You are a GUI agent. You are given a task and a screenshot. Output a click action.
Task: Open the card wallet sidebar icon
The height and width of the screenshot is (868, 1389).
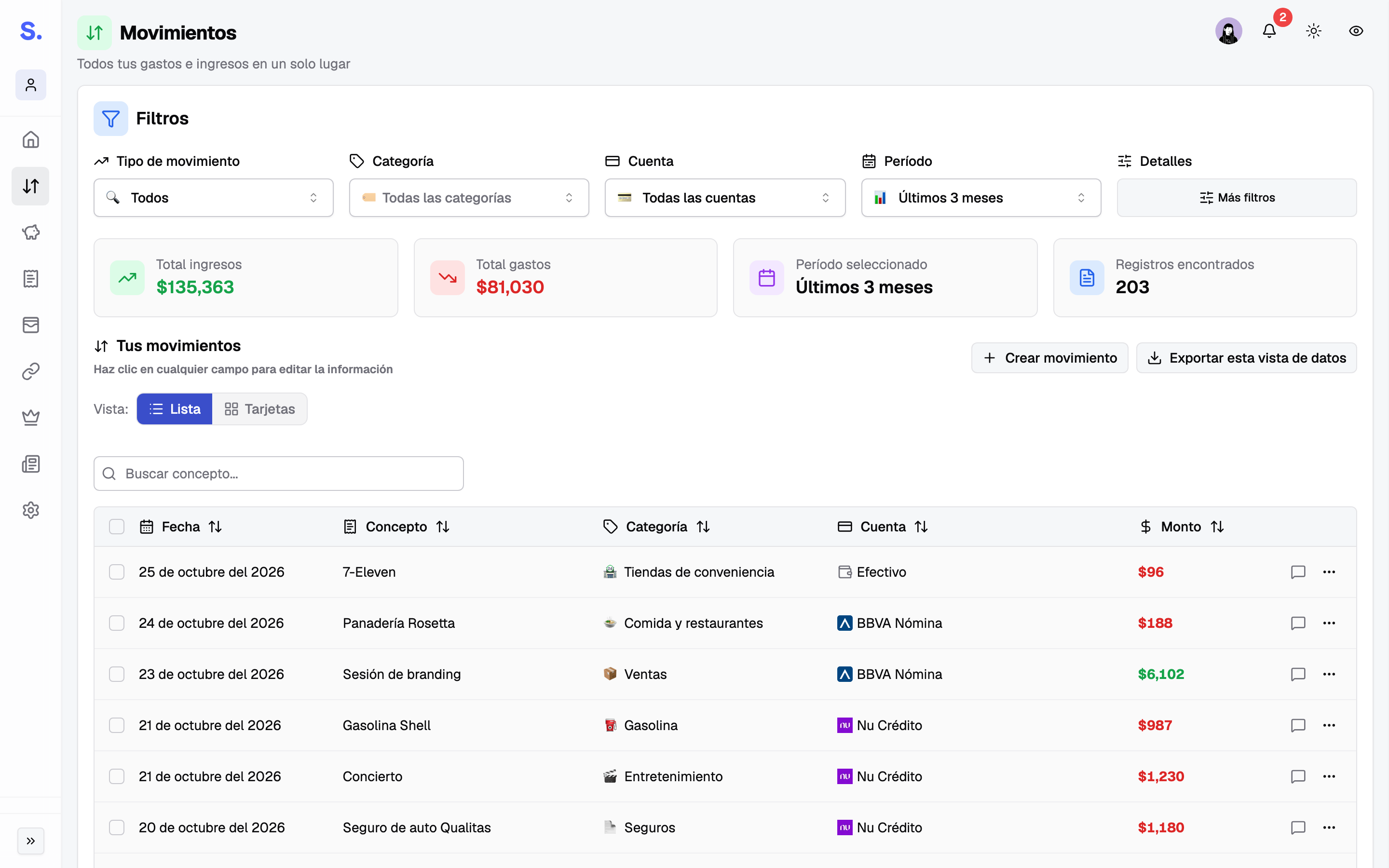(30, 325)
